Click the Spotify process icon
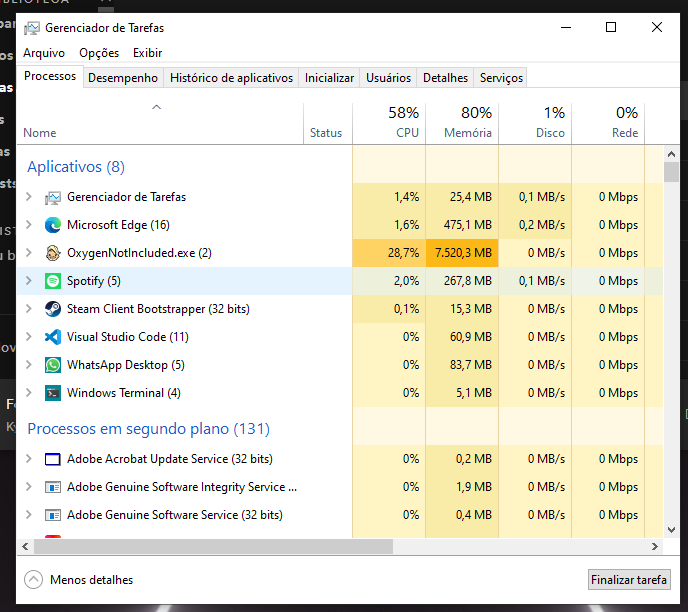The image size is (688, 612). pos(53,281)
